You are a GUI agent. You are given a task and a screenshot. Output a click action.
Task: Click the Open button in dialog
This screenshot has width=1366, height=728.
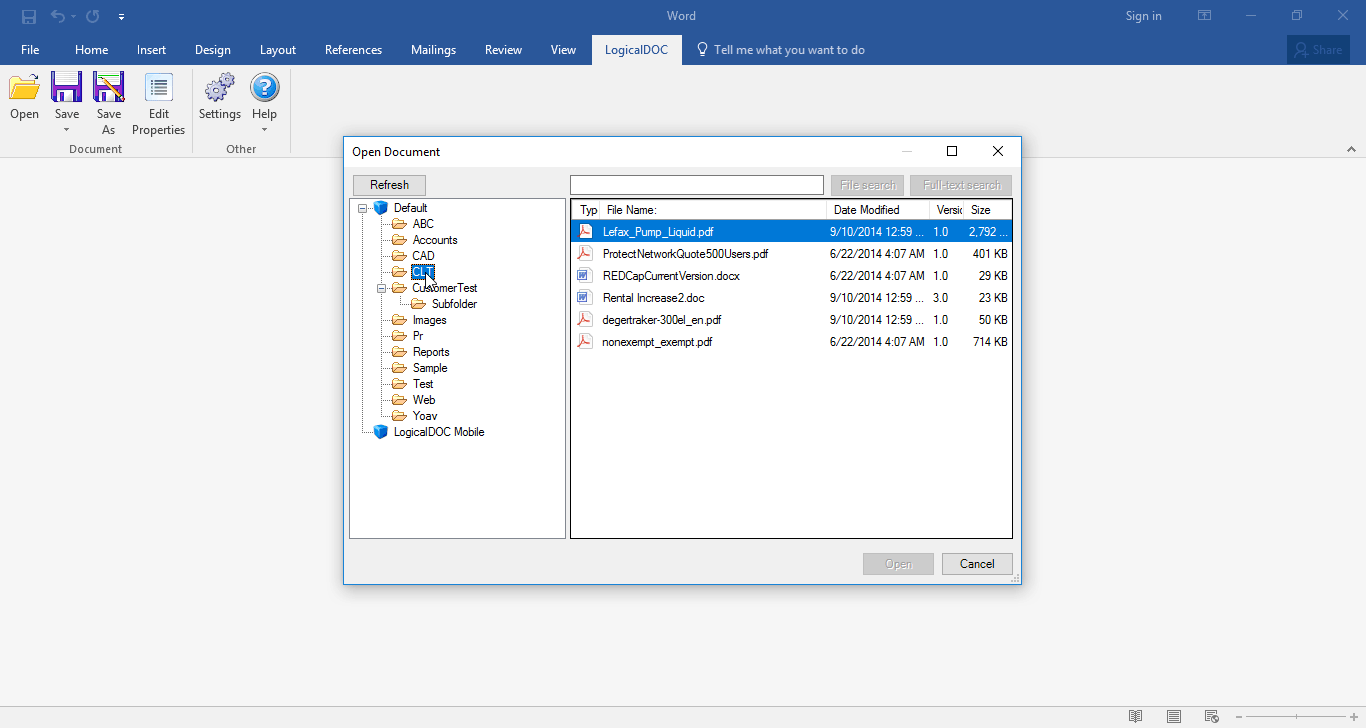898,564
